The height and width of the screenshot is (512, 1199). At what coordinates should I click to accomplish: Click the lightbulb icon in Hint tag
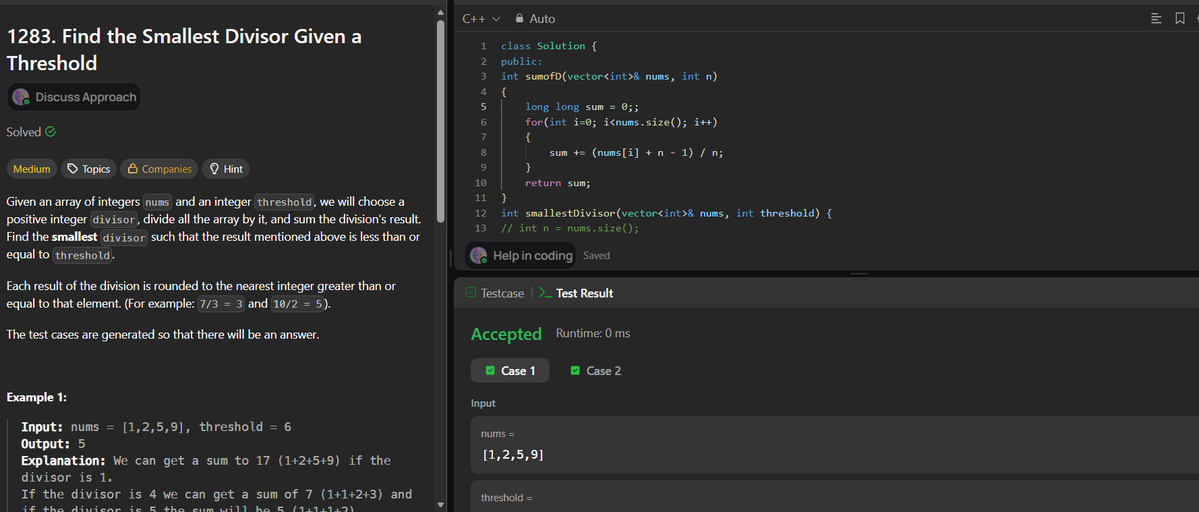pos(215,169)
